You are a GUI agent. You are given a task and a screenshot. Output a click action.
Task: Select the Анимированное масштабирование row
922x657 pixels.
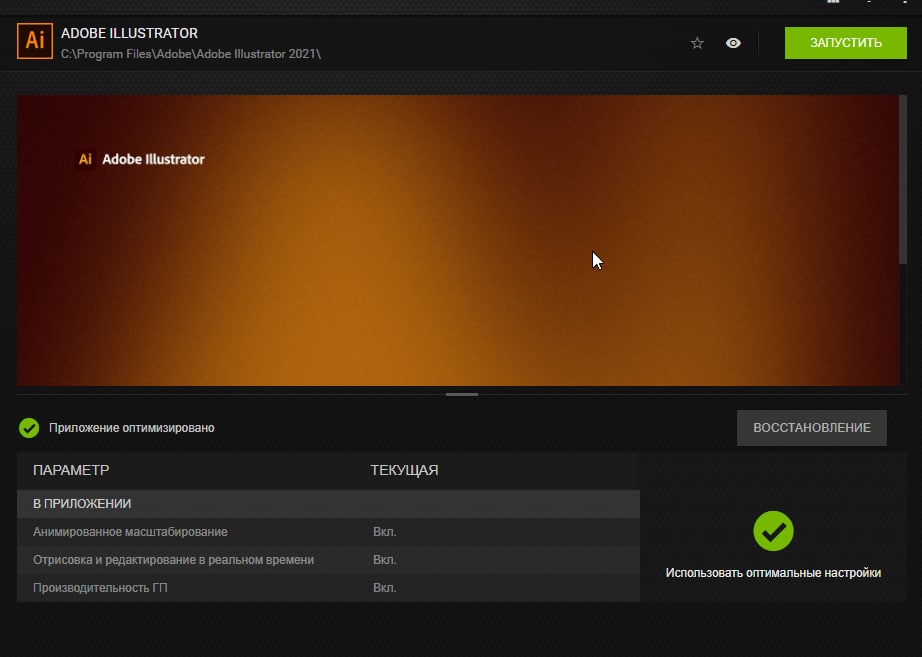click(x=328, y=532)
